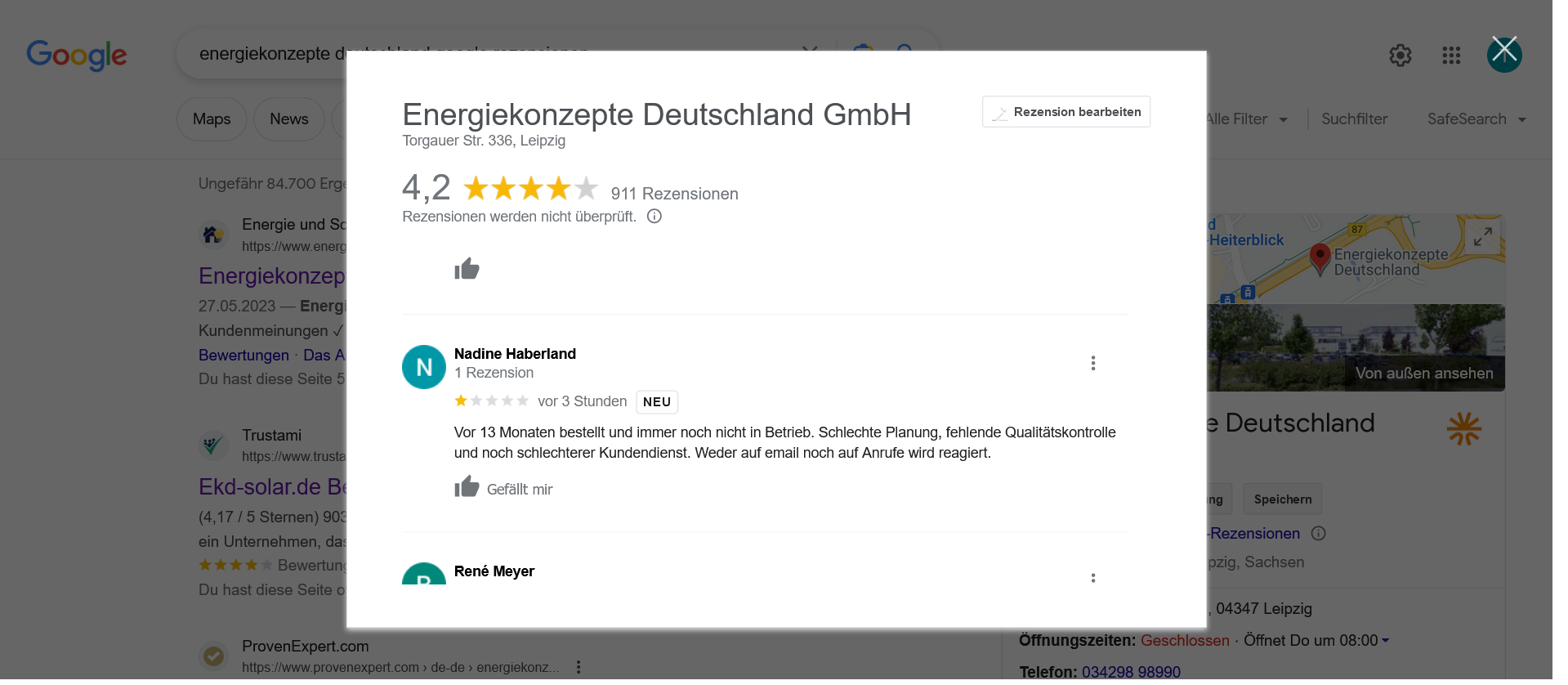This screenshot has width=1568, height=685.
Task: Open options menu for Nadine Haberland's review
Action: click(1092, 364)
